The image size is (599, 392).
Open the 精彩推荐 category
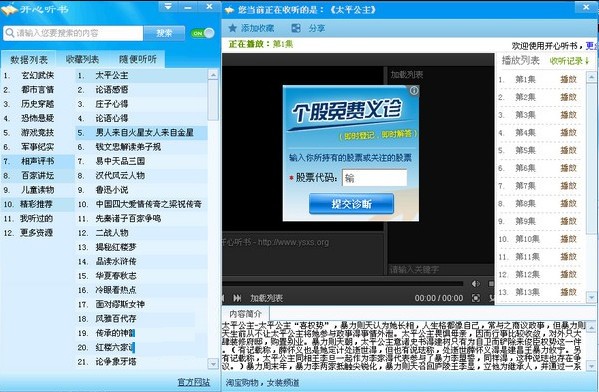pyautogui.click(x=38, y=204)
